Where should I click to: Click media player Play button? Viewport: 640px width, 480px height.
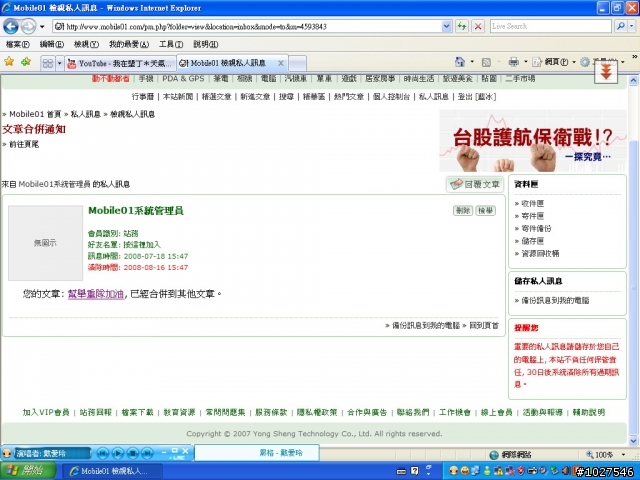(118, 453)
